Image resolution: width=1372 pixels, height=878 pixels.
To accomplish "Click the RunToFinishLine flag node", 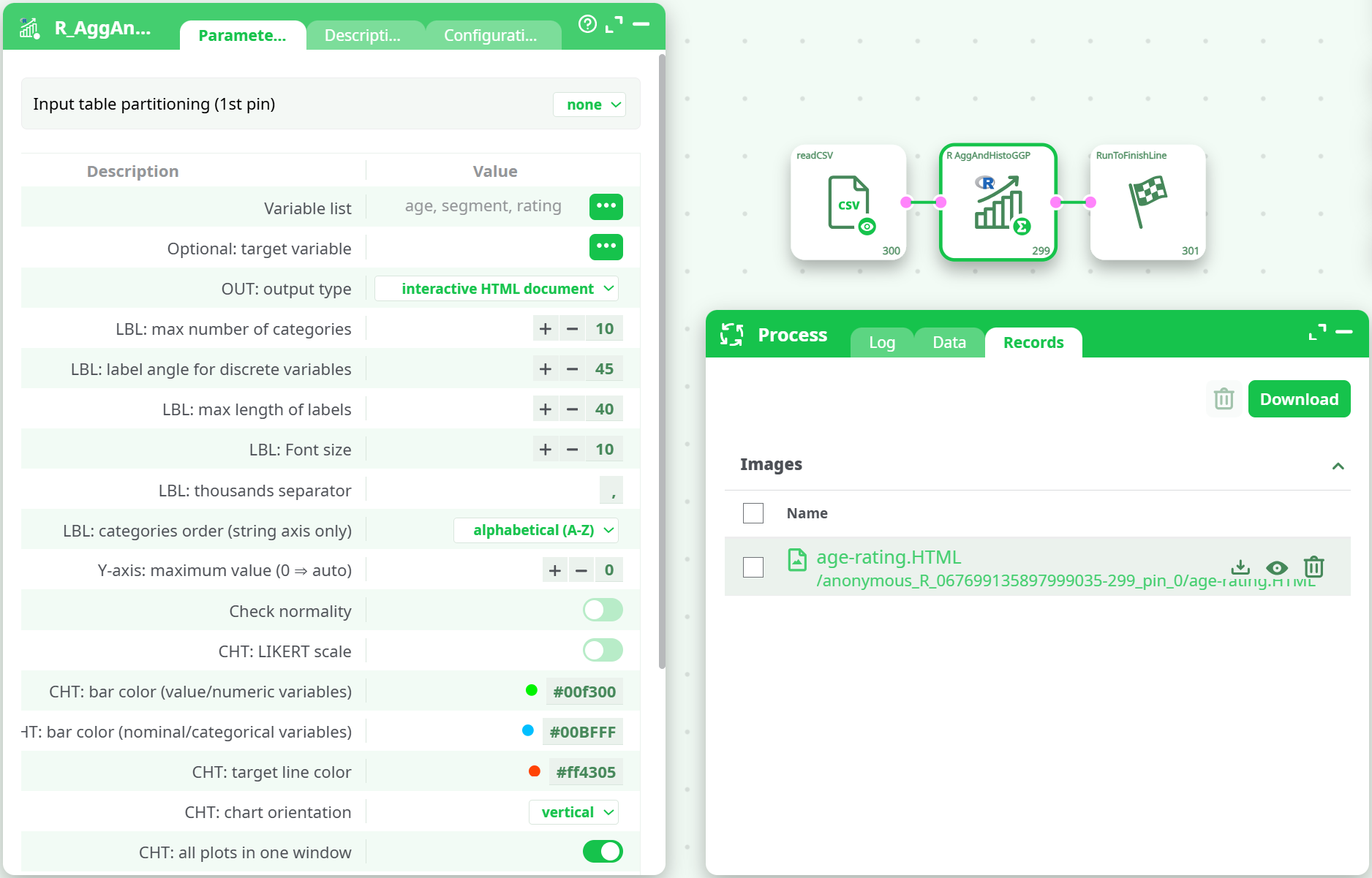I will [x=1147, y=203].
